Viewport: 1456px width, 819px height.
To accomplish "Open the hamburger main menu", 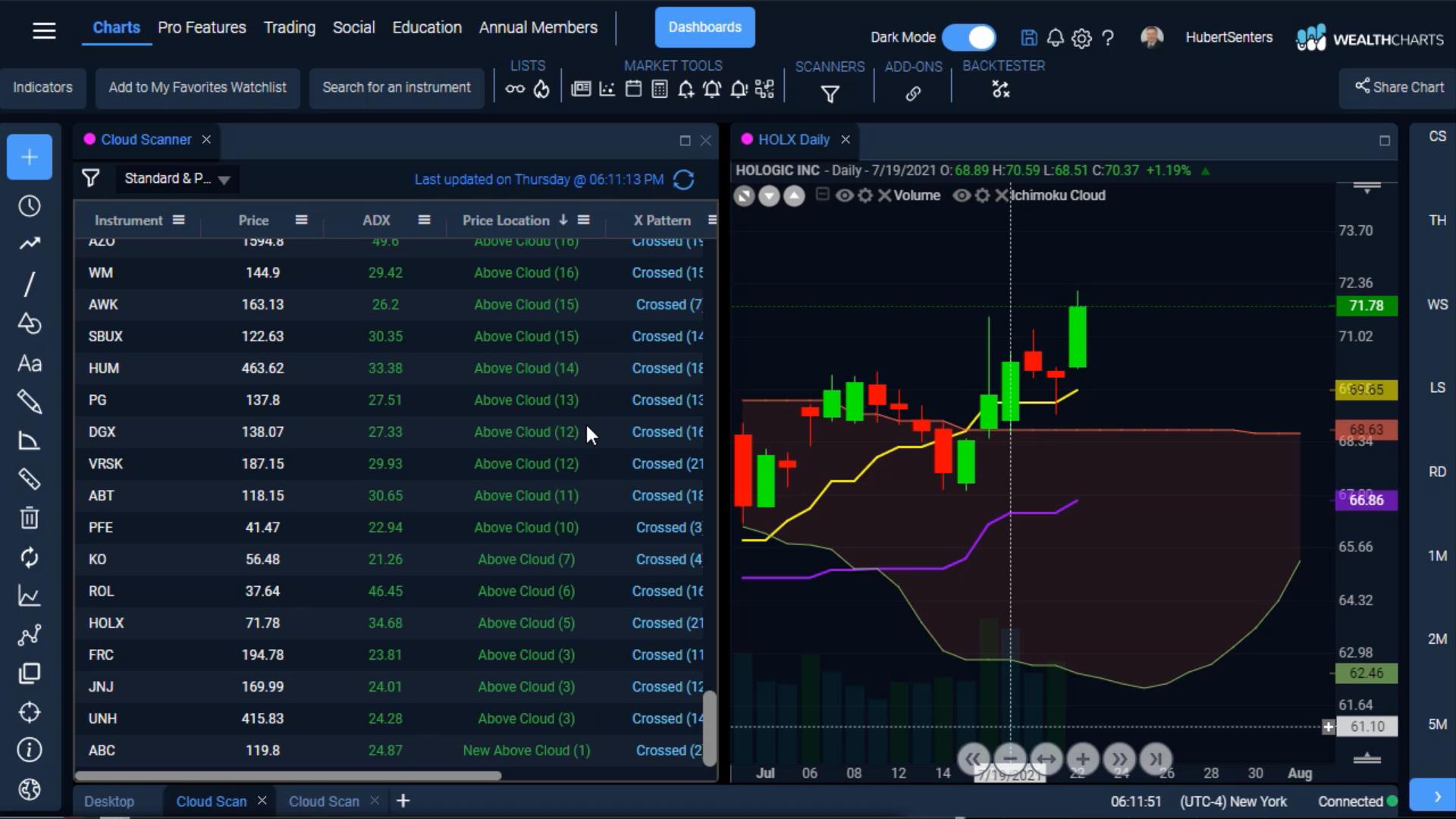I will pos(44,30).
